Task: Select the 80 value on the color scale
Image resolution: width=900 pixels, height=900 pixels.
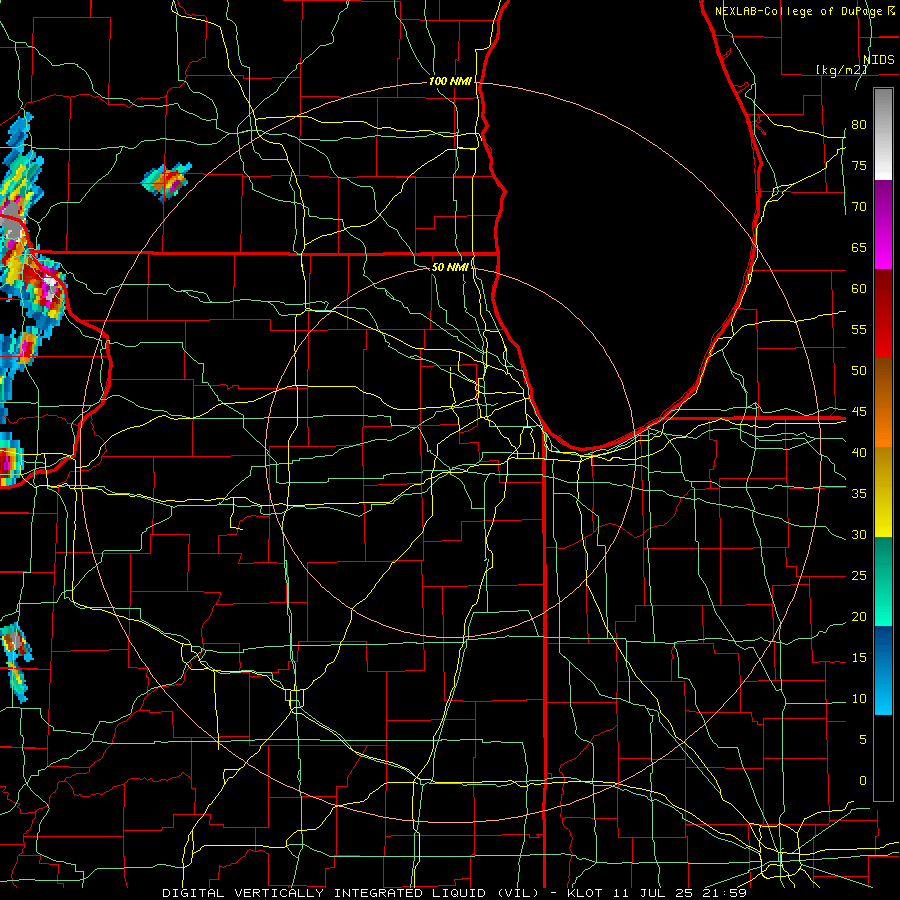Action: coord(859,125)
